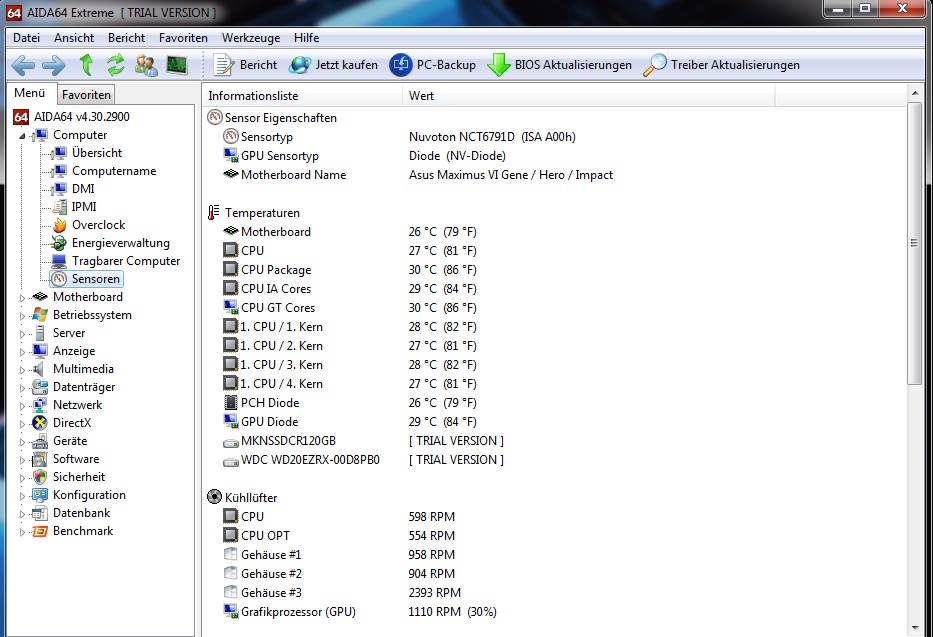Expand the Betriebssystem tree node arrow
This screenshot has height=637, width=933.
click(x=23, y=316)
